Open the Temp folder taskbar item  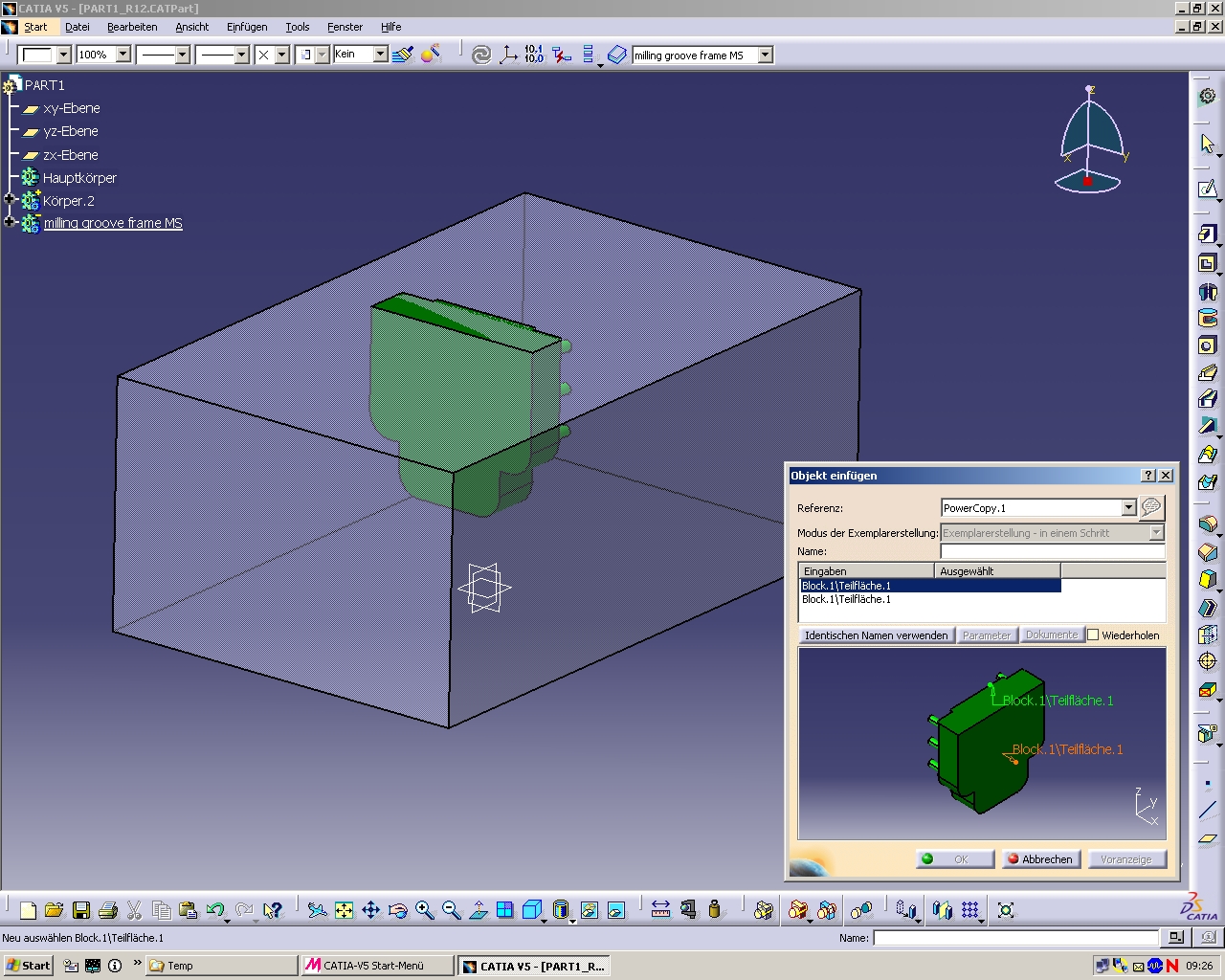[x=222, y=966]
